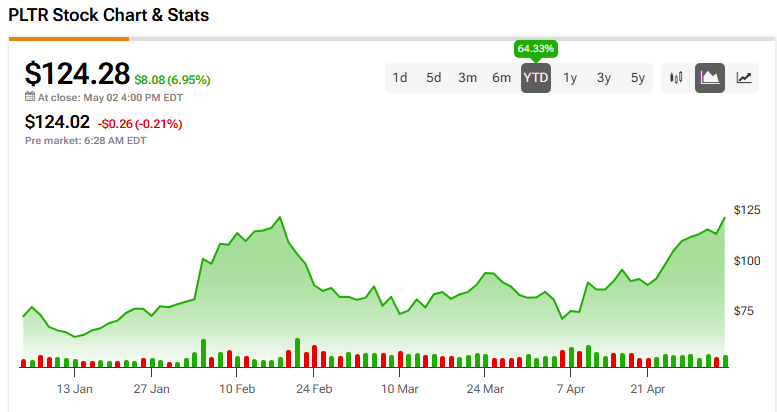Select the line chart view icon
Viewport: 777px width, 412px height.
[743, 78]
